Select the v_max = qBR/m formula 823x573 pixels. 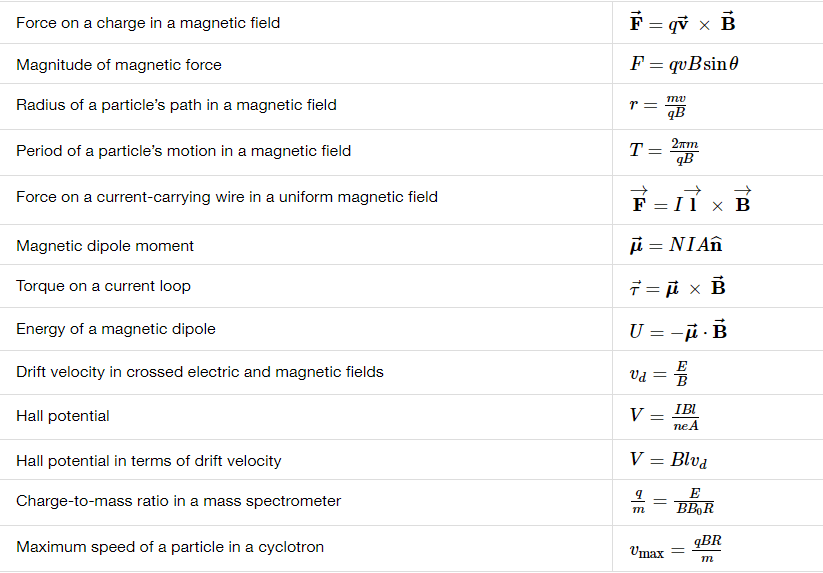click(676, 548)
